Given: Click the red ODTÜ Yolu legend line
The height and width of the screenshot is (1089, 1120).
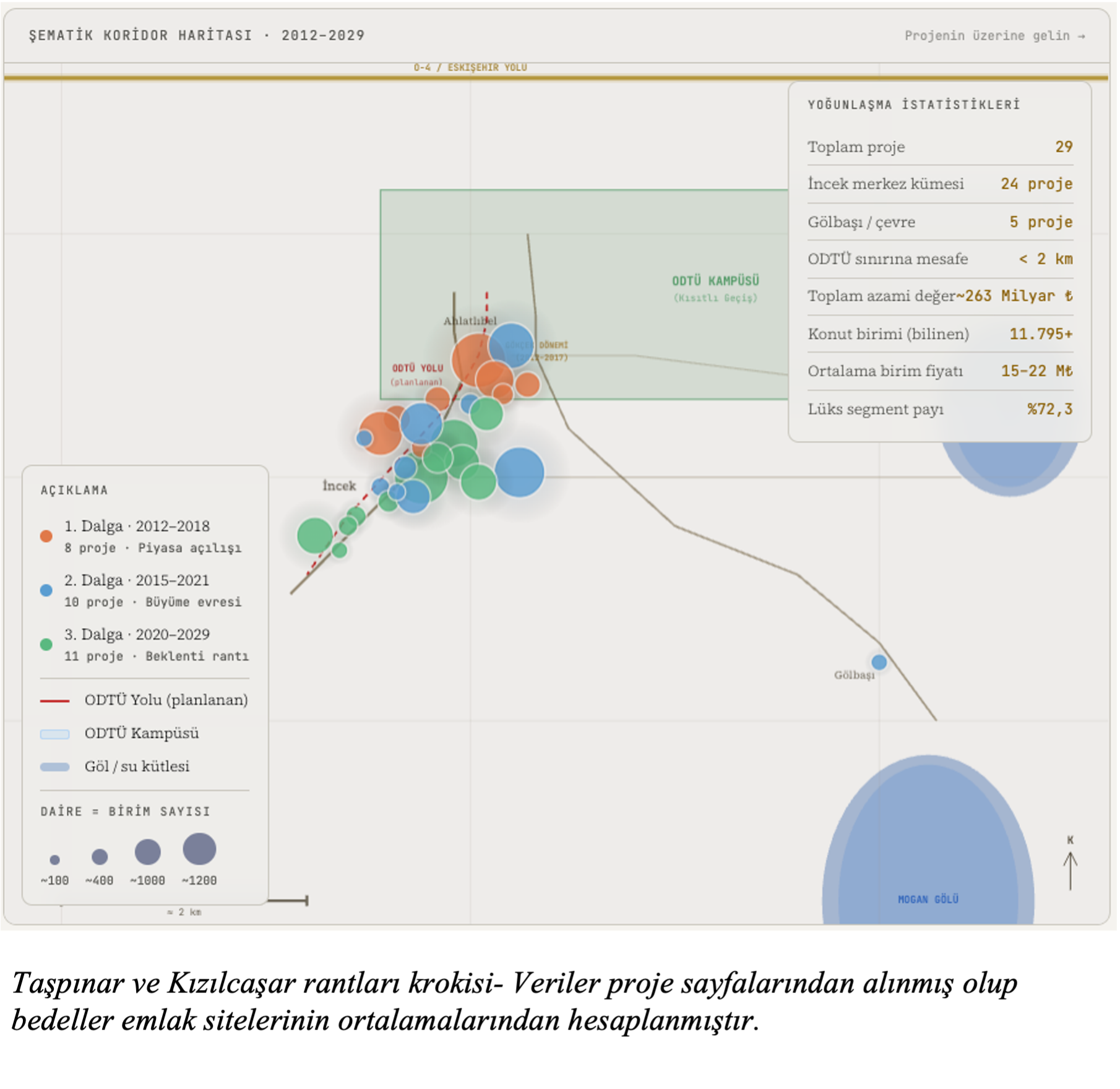Looking at the screenshot, I should [54, 701].
